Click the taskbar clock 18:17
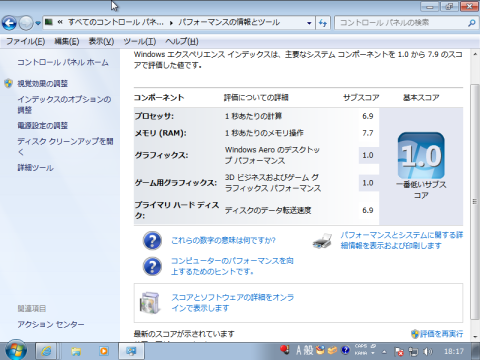The width and height of the screenshot is (480, 360). pyautogui.click(x=454, y=351)
